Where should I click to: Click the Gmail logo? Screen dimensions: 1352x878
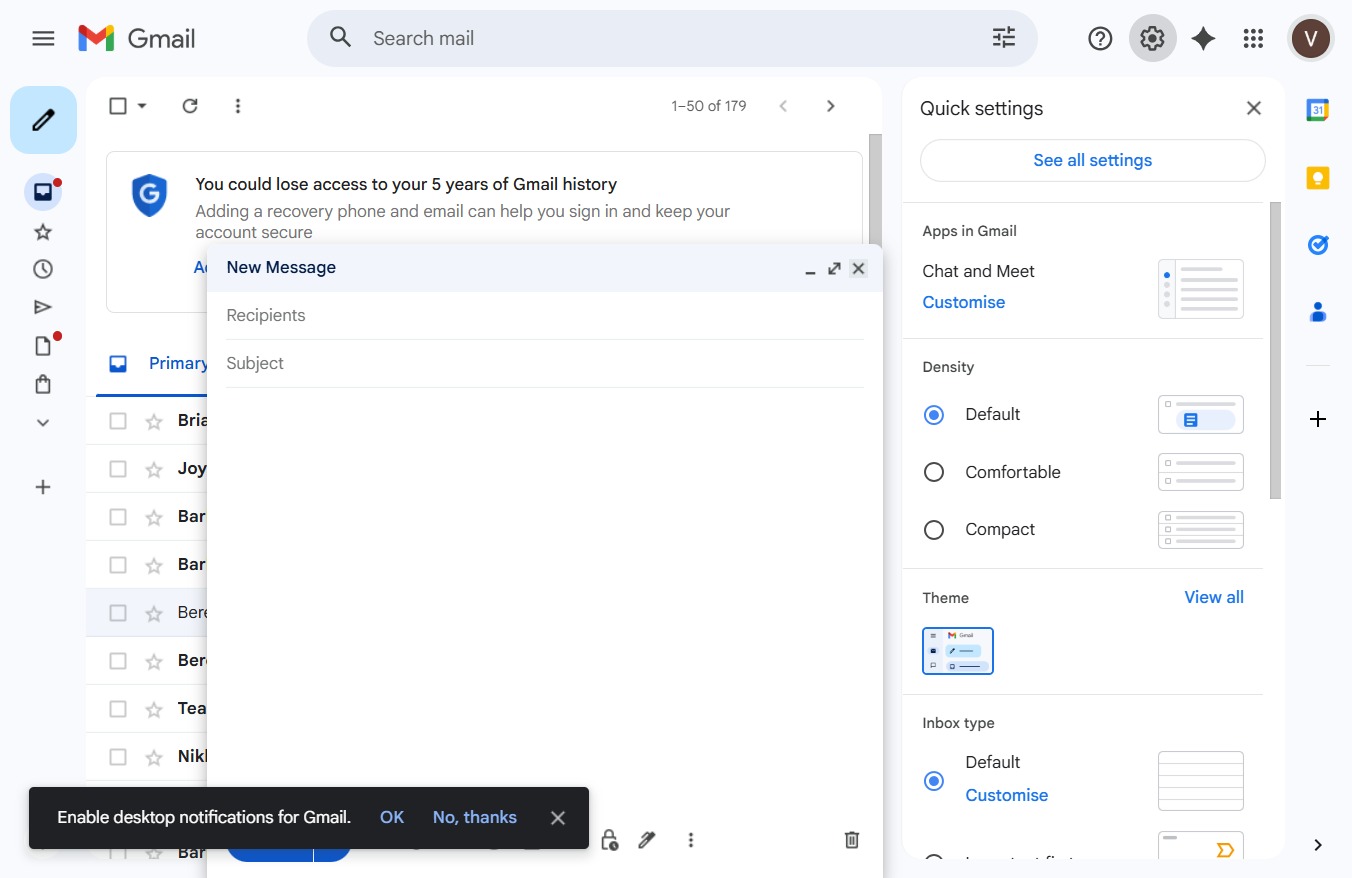point(137,38)
